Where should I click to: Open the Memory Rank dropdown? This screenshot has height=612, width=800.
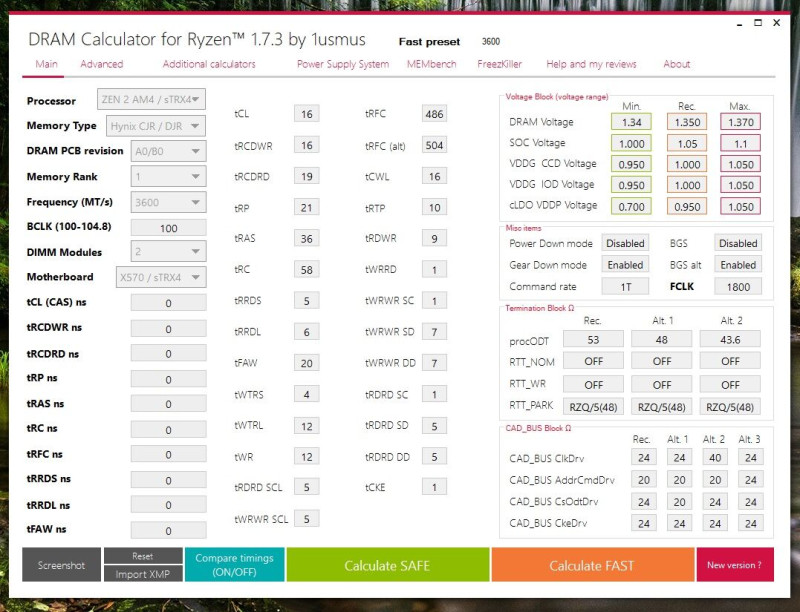pos(168,176)
